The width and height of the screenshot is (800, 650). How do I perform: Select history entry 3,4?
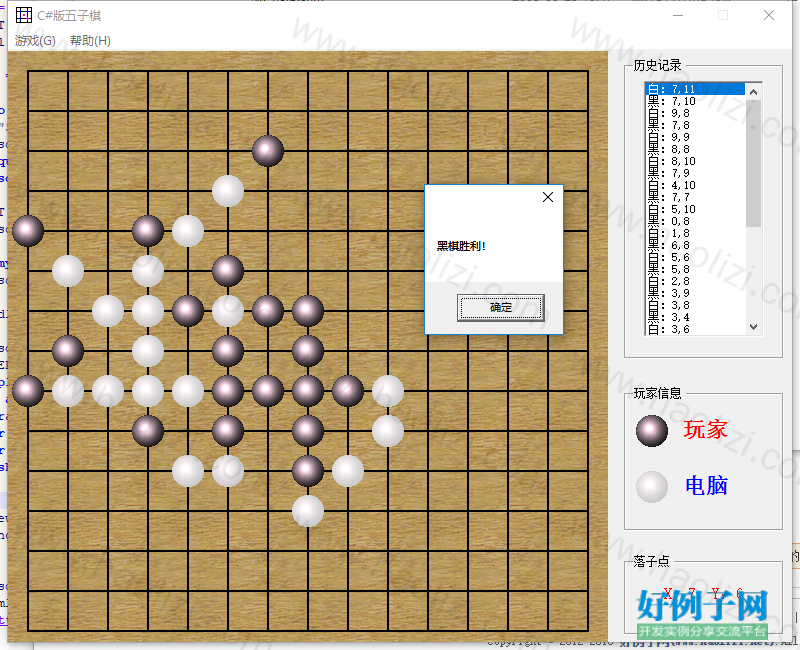[695, 317]
